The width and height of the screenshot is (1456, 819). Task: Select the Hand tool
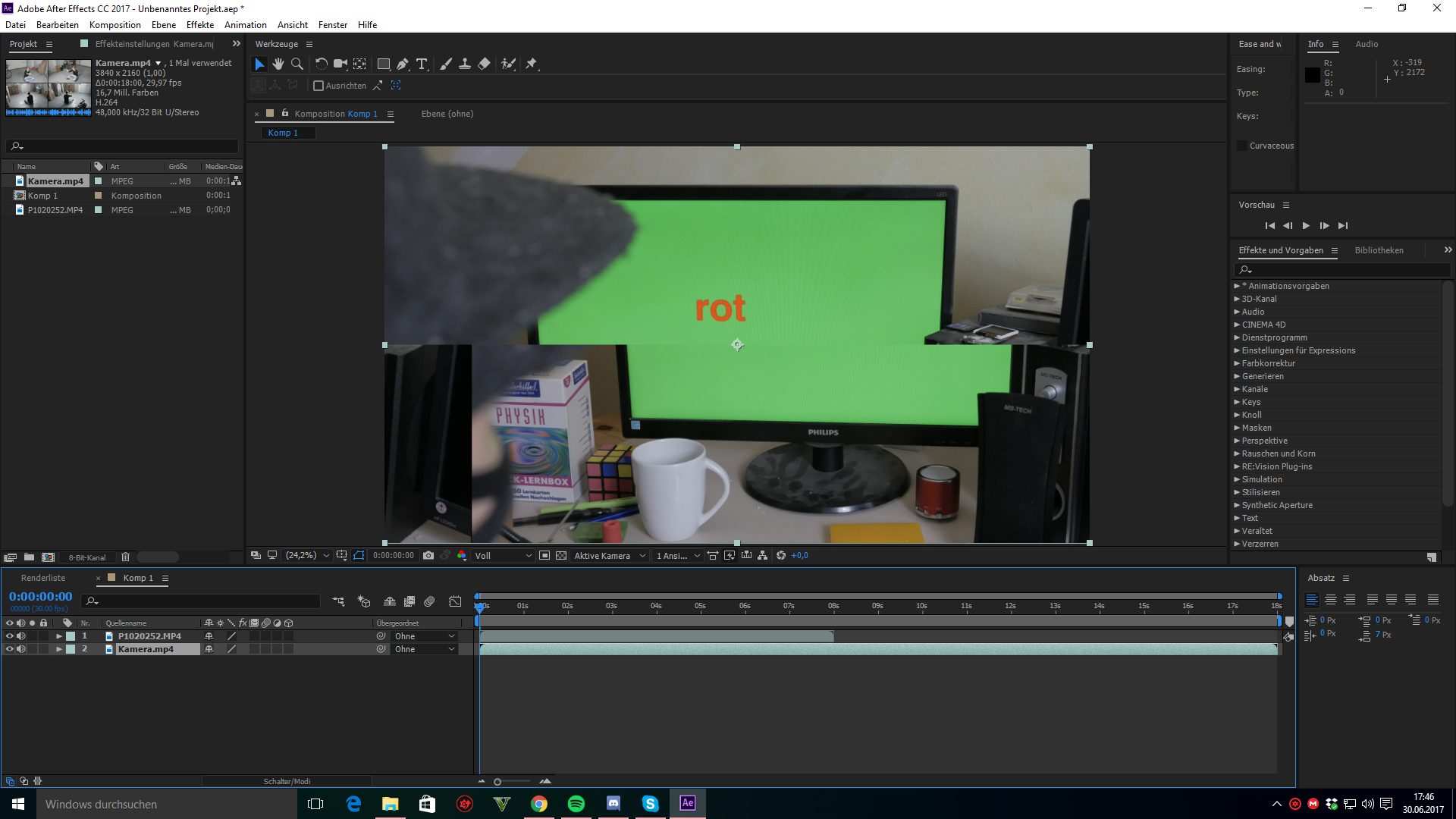[278, 64]
